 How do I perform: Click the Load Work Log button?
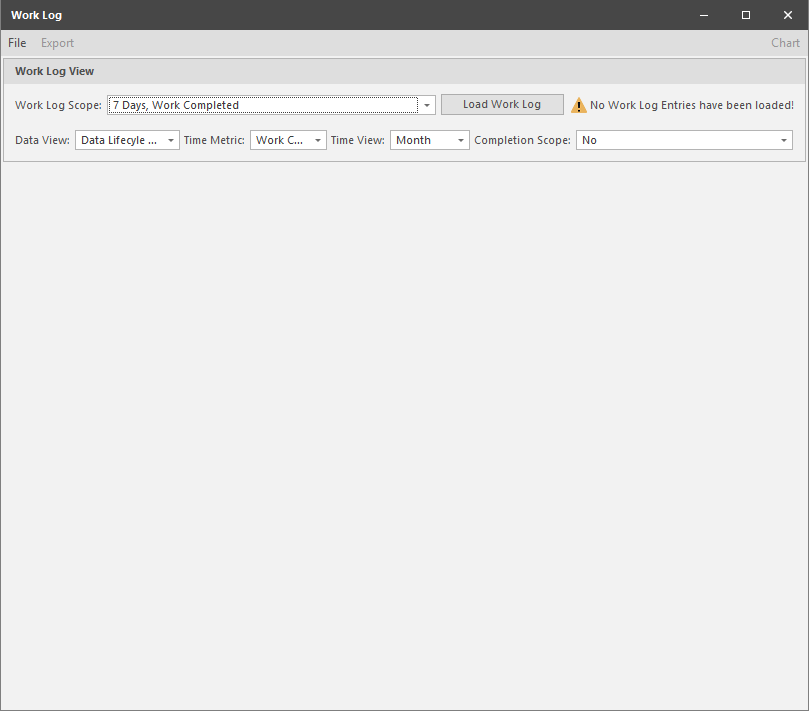[502, 104]
